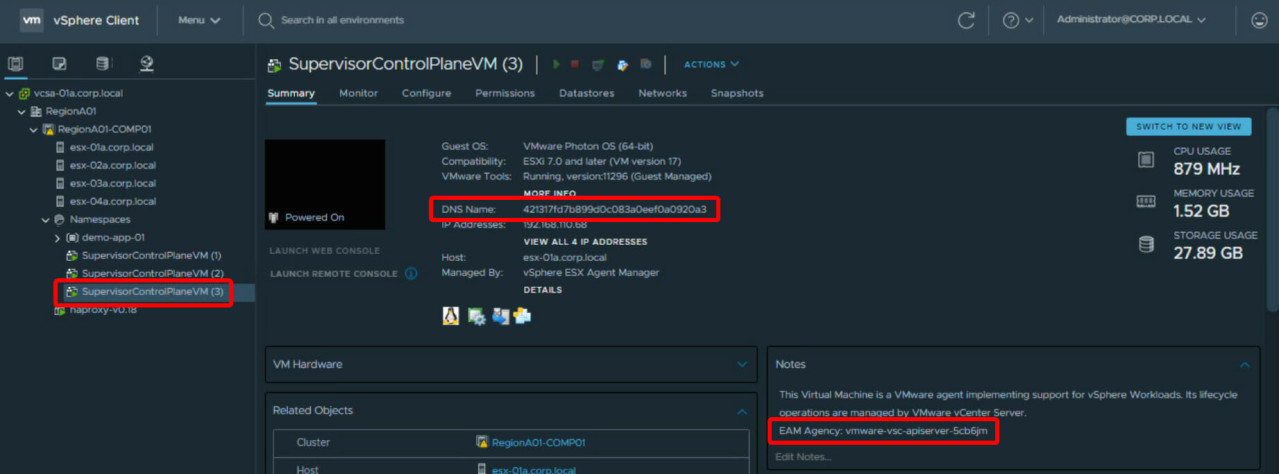The image size is (1279, 474).
Task: Expand the VM Hardware panel
Action: pos(741,365)
